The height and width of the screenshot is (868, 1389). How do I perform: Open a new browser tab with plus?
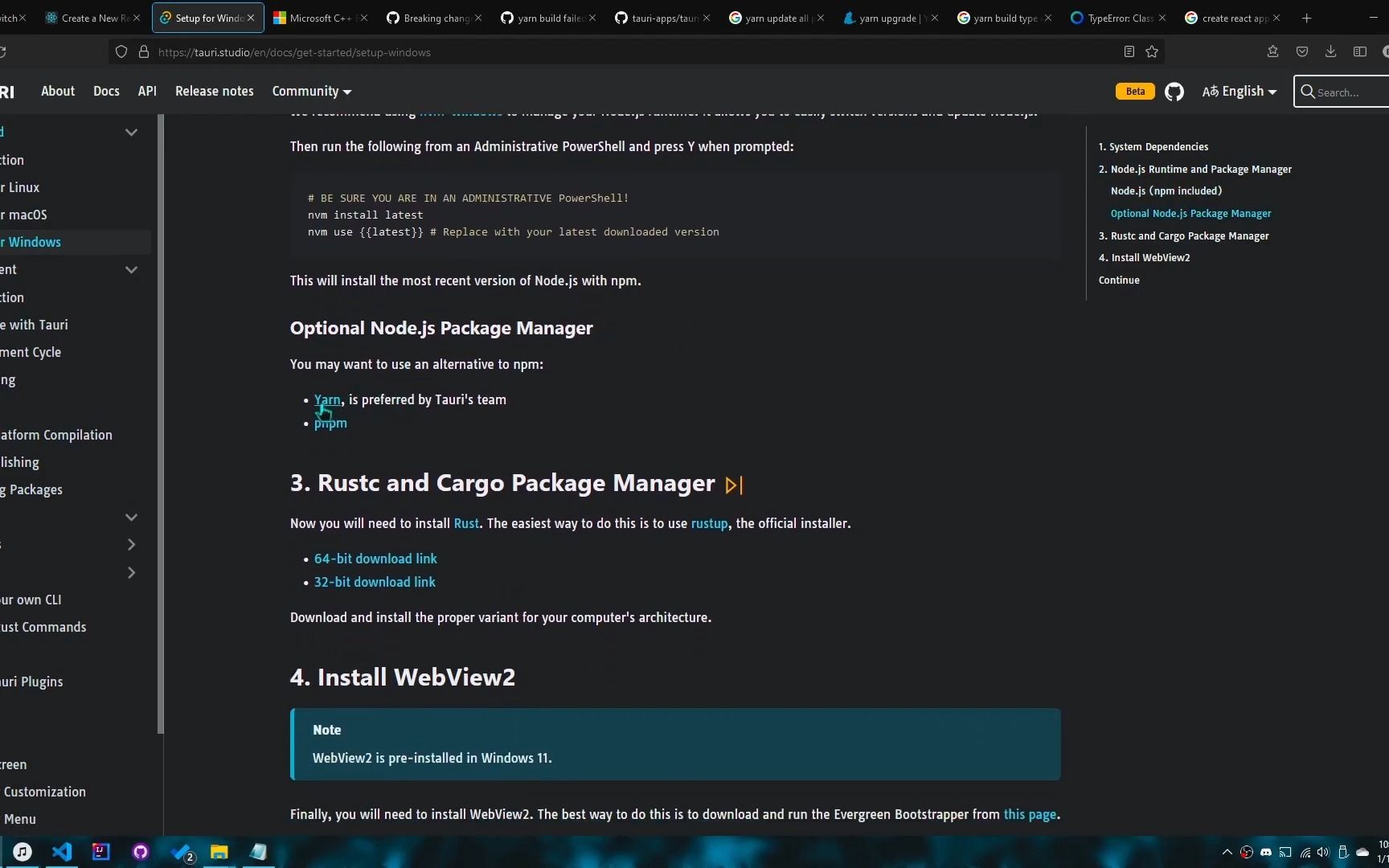(x=1307, y=18)
